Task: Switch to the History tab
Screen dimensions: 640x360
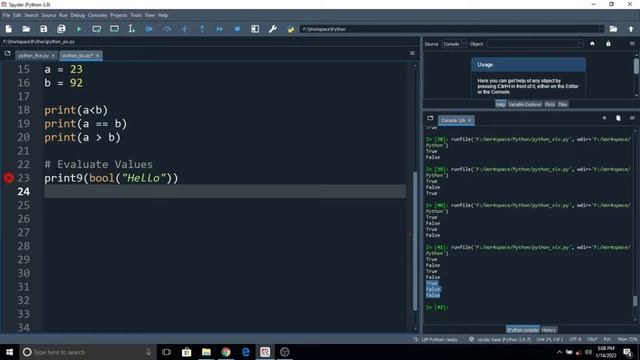Action: pyautogui.click(x=549, y=330)
